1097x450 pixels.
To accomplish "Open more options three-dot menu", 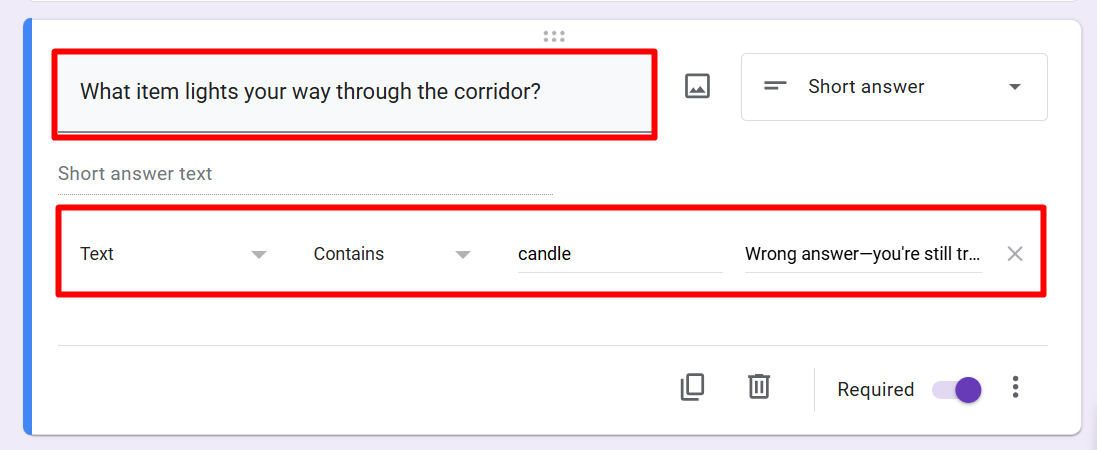I will pyautogui.click(x=1016, y=388).
